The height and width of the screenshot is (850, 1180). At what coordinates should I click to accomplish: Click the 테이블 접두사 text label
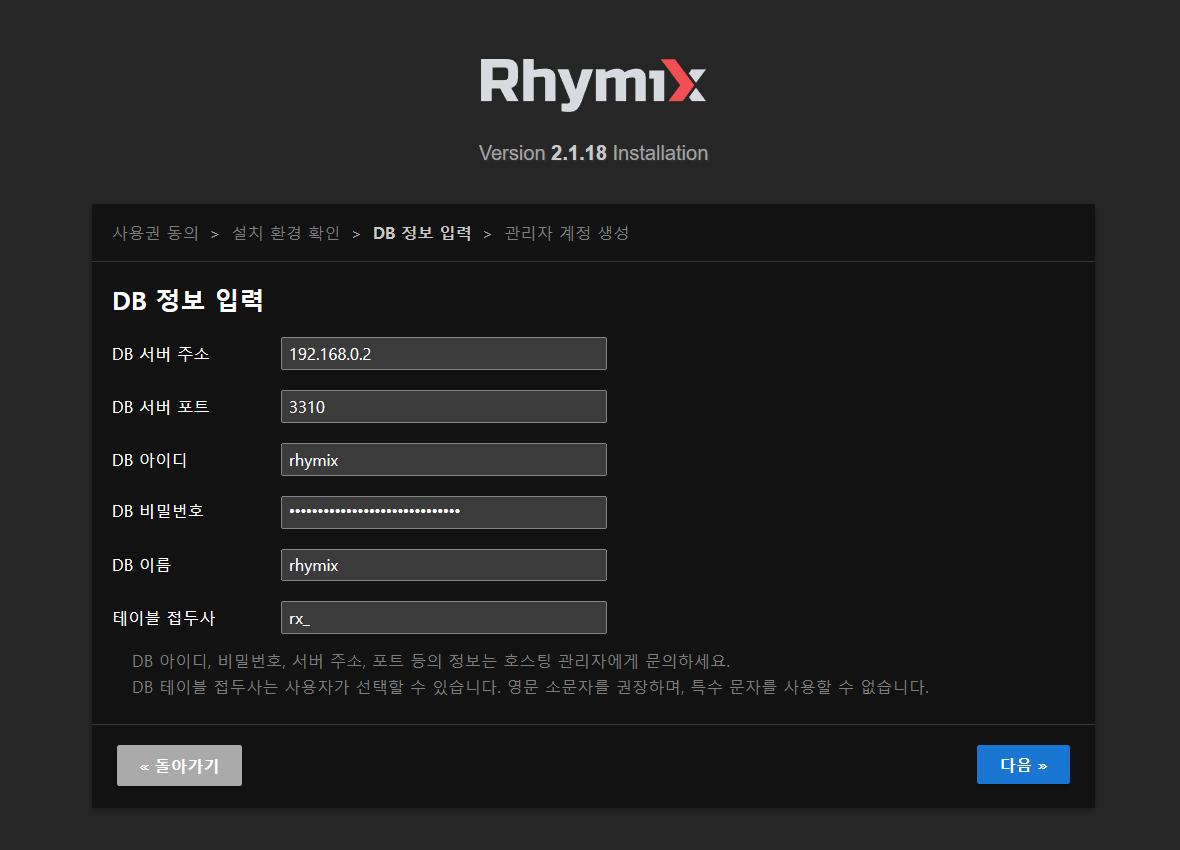tap(163, 618)
